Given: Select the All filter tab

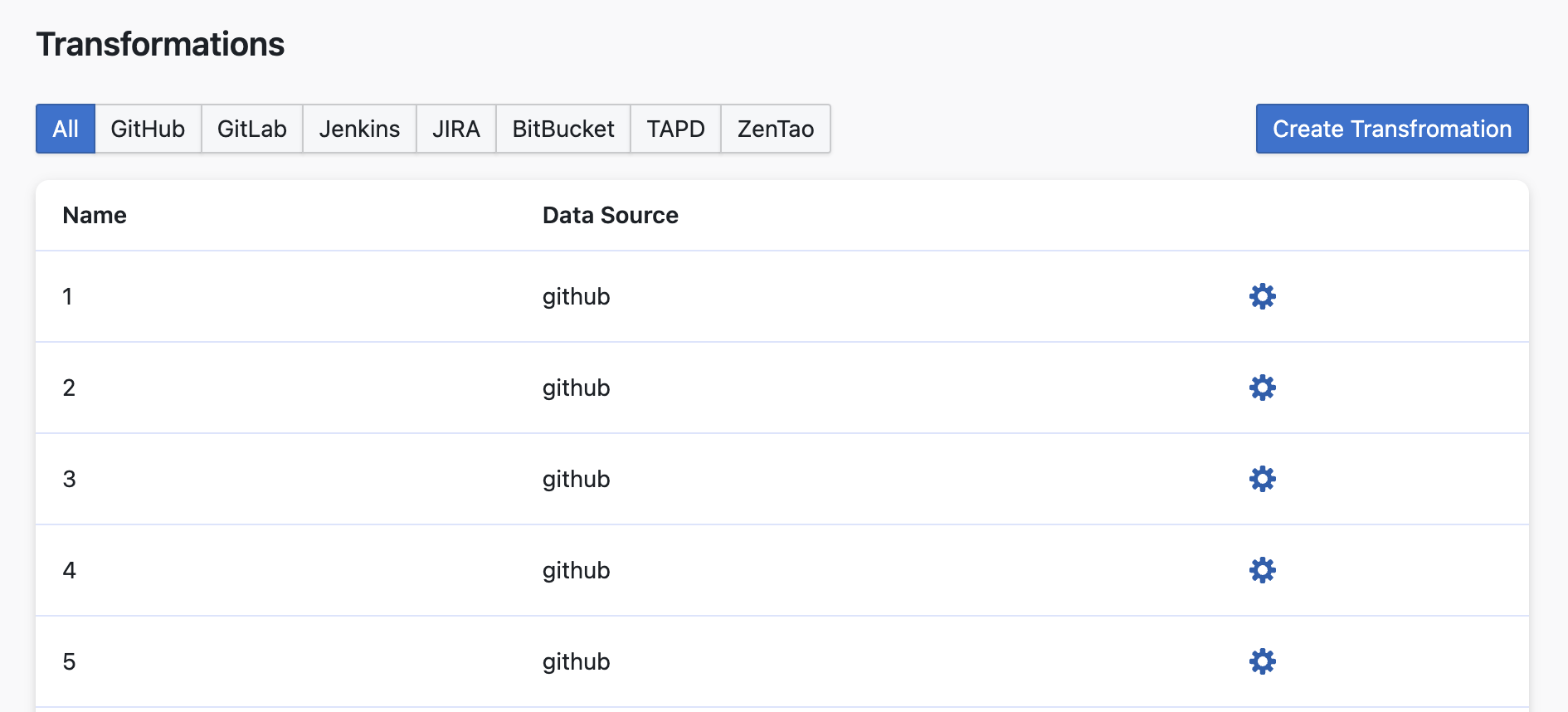Looking at the screenshot, I should (66, 129).
